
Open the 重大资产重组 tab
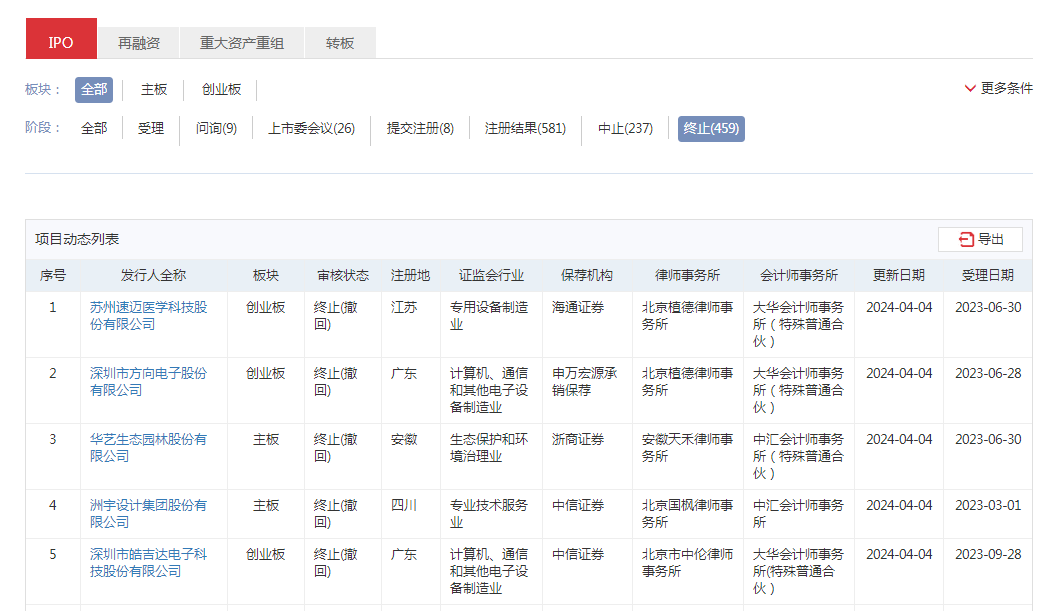242,43
